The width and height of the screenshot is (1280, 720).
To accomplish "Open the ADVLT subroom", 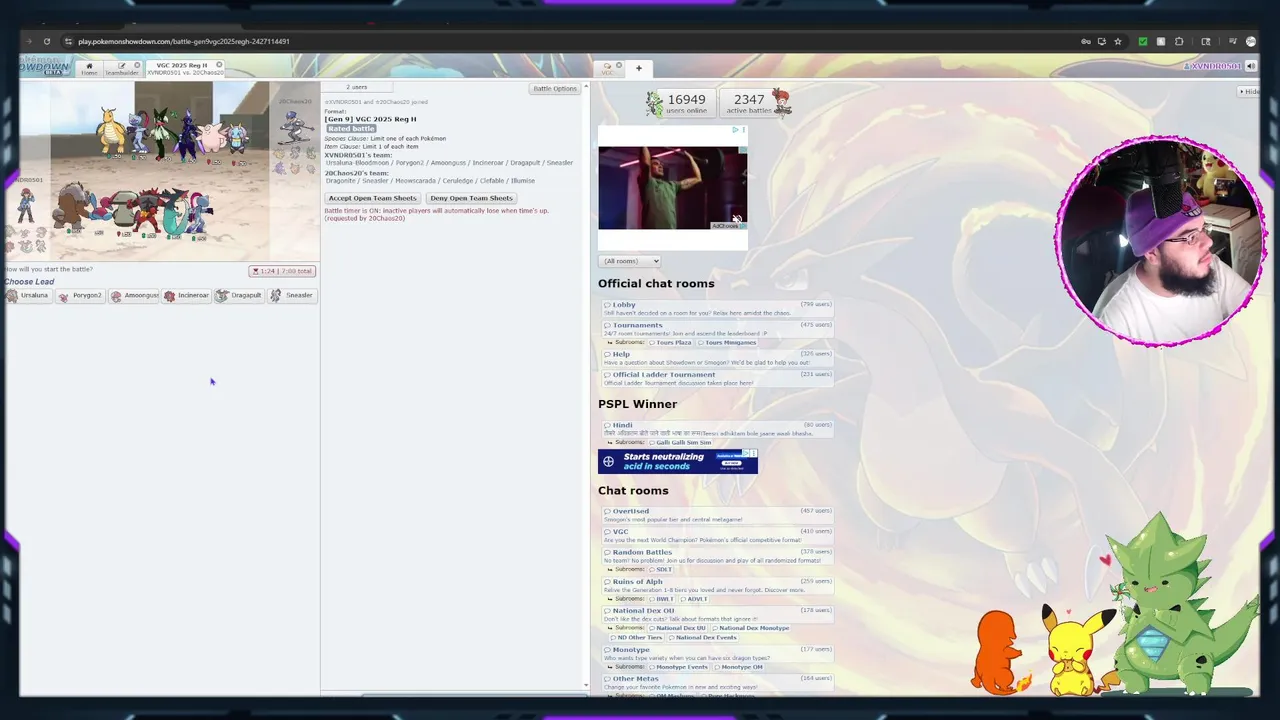I will coord(696,599).
